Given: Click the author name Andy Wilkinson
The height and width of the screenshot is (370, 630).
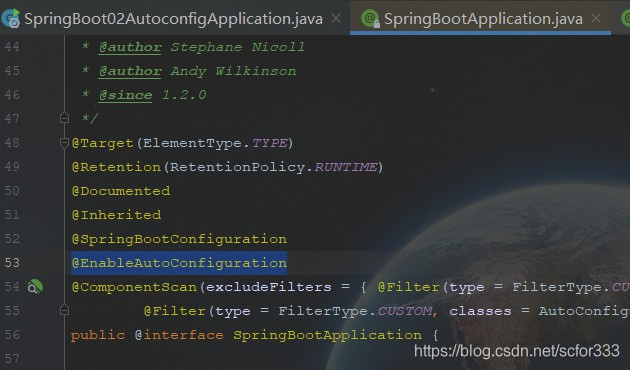Looking at the screenshot, I should [233, 71].
